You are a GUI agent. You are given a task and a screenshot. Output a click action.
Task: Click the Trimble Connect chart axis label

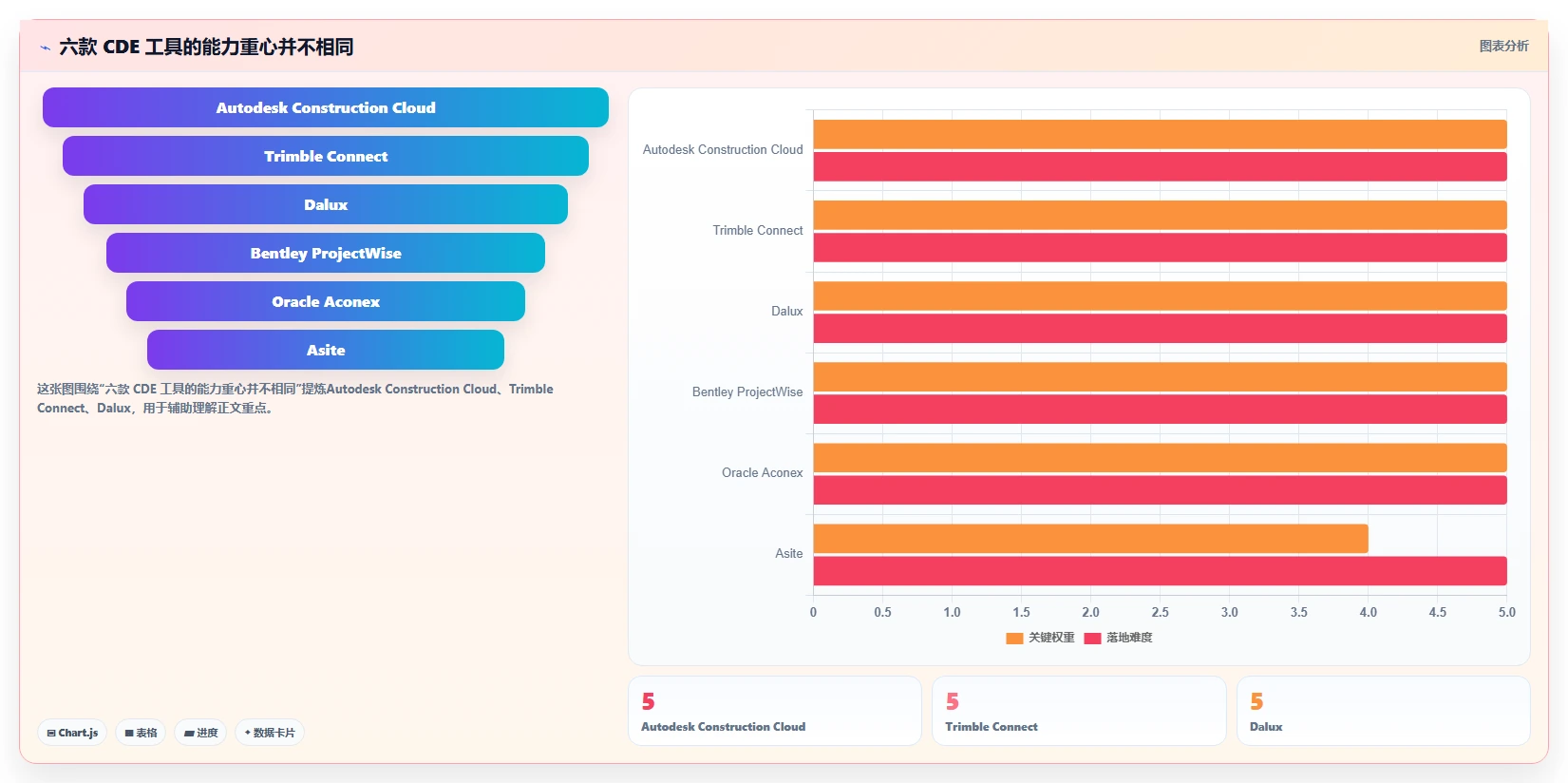pos(758,231)
